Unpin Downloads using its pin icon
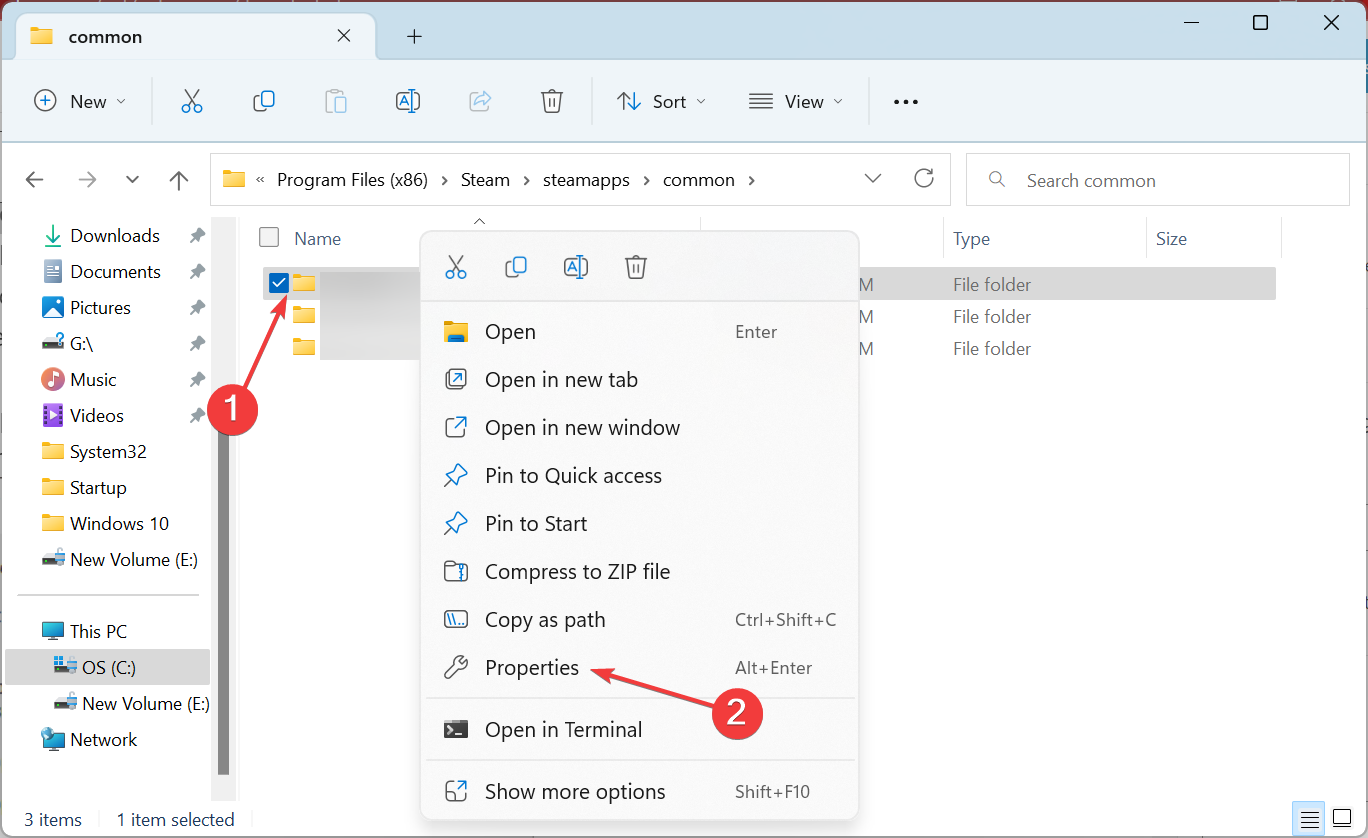Viewport: 1368px width, 838px height. tap(197, 236)
